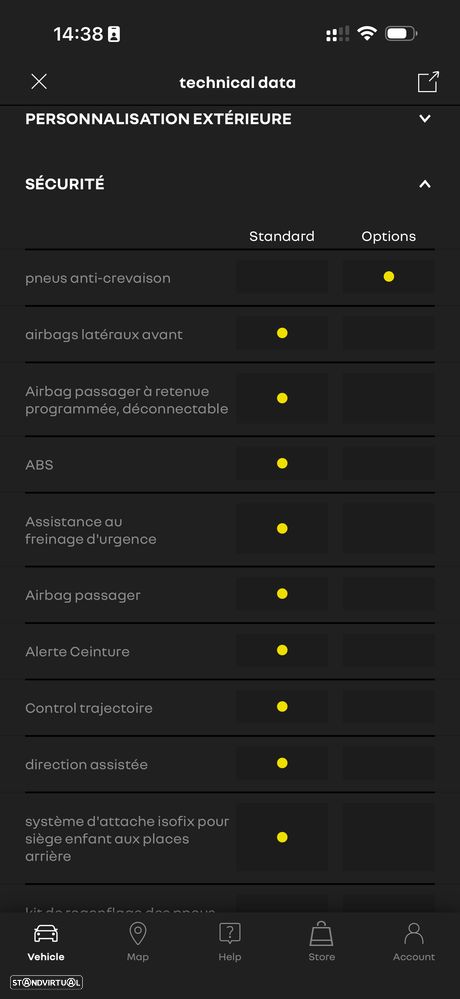Open the Vehicle tab car icon
Image resolution: width=460 pixels, height=999 pixels.
coord(46,934)
